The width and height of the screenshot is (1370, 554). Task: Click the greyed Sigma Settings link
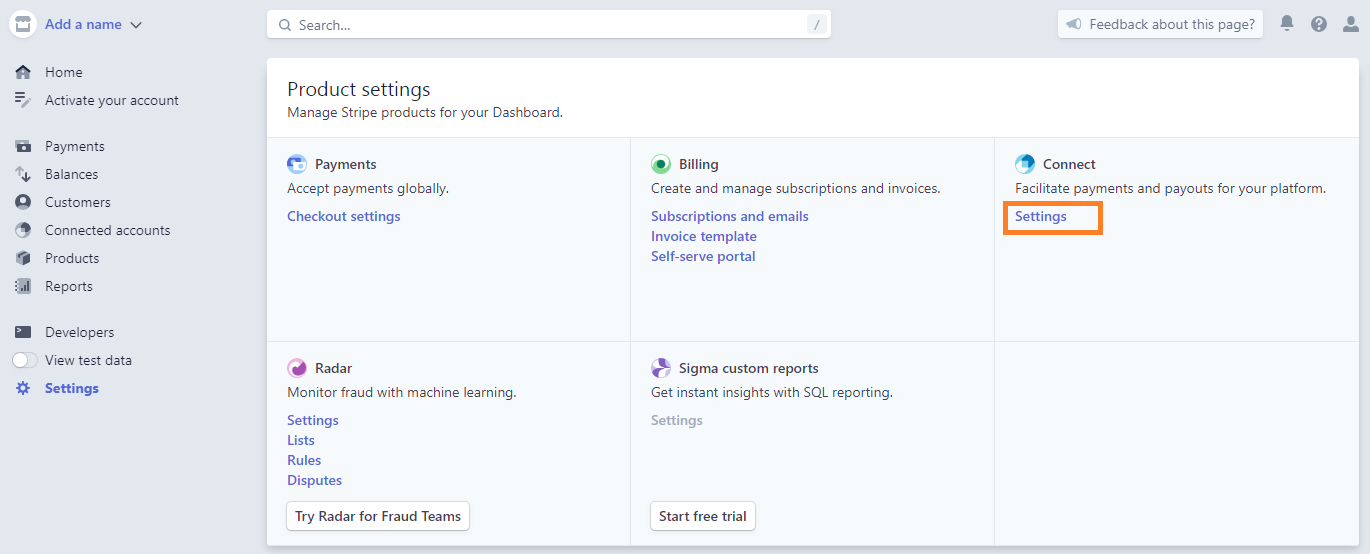677,420
